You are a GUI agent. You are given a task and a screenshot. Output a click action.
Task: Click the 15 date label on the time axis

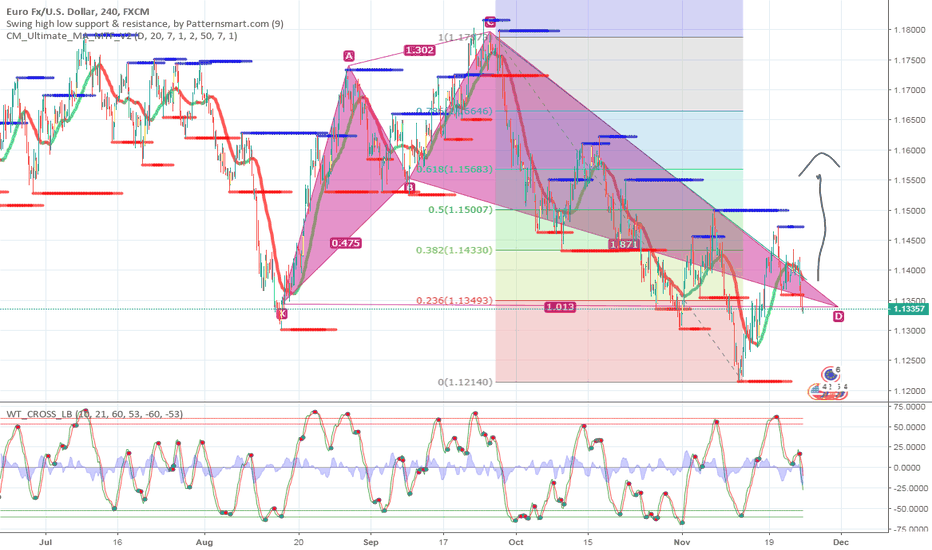tap(588, 542)
